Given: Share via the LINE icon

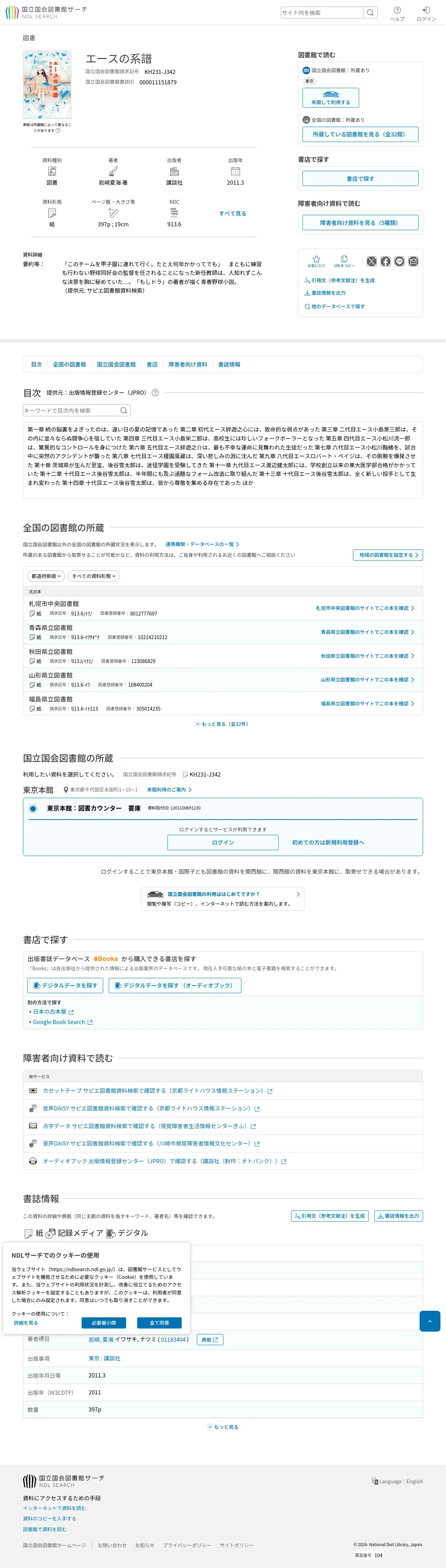Looking at the screenshot, I should pyautogui.click(x=400, y=261).
